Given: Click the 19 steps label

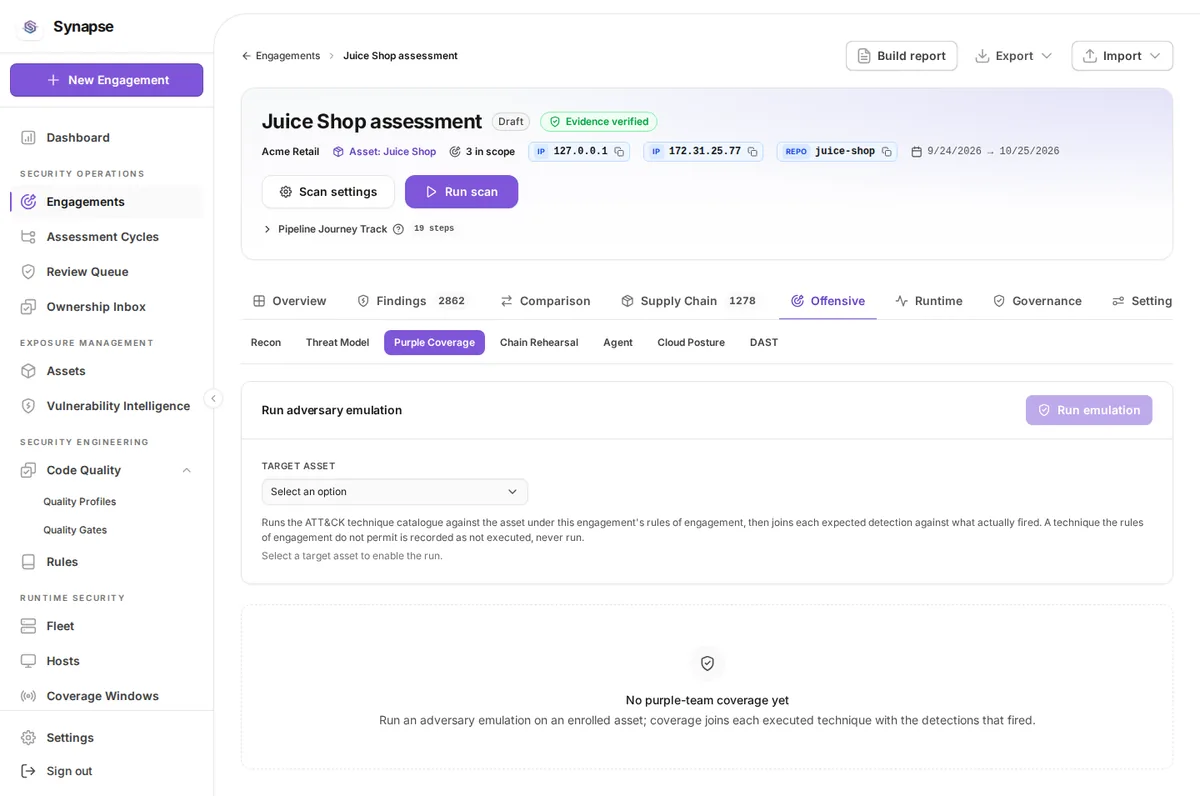Looking at the screenshot, I should [434, 229].
